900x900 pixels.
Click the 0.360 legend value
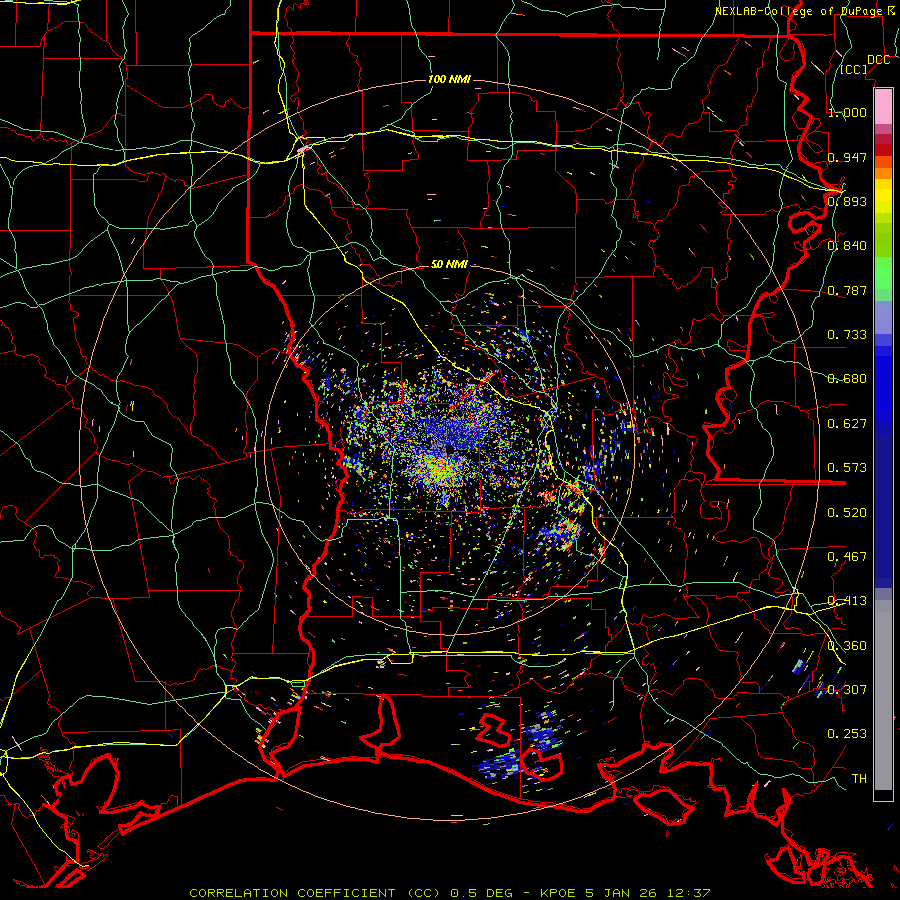pos(847,646)
